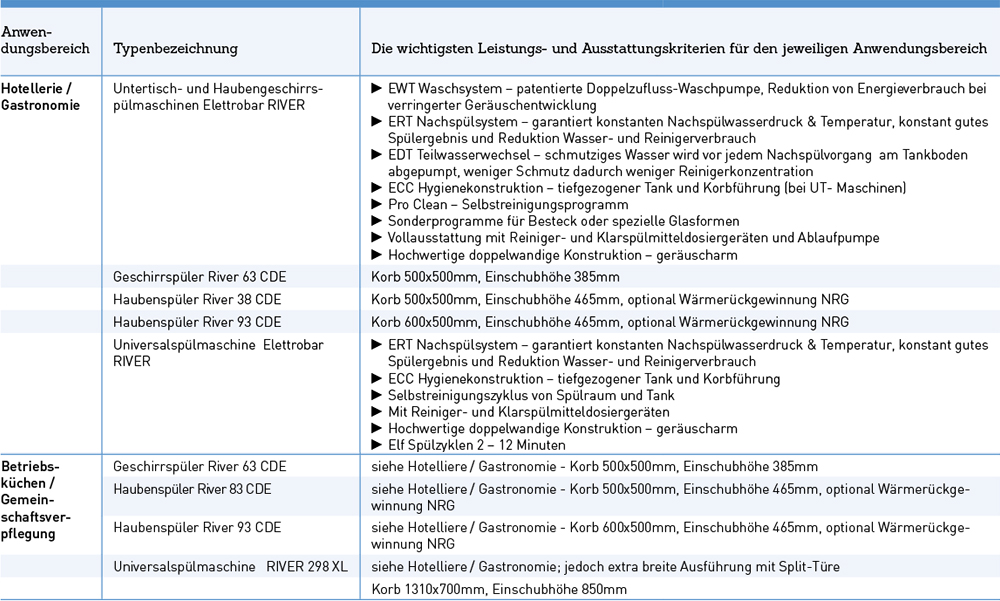The height and width of the screenshot is (601, 1000).
Task: Click 'Haubenspüler River 93 CDE' under Betriebsküchen
Action: point(197,528)
